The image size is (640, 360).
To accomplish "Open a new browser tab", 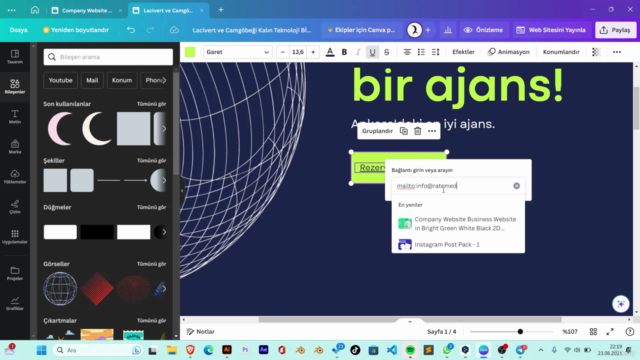I will click(x=221, y=10).
